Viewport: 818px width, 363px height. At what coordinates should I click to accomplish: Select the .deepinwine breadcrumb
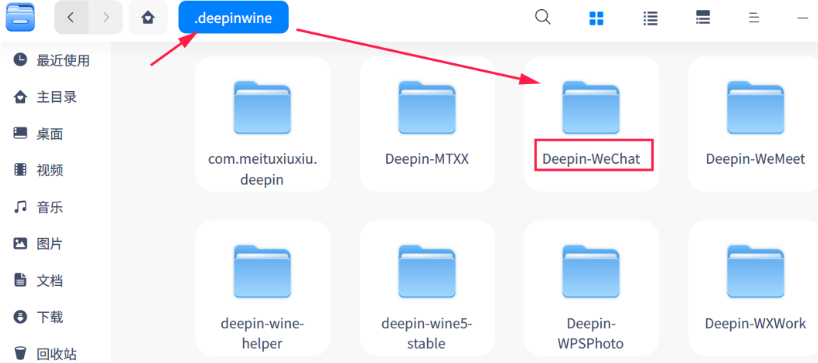coord(233,17)
